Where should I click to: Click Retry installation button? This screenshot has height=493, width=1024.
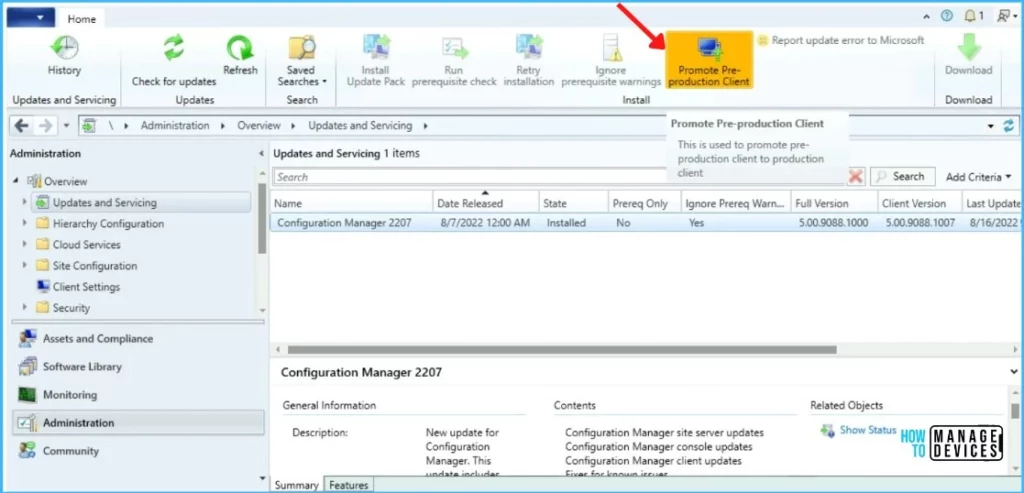click(x=528, y=61)
